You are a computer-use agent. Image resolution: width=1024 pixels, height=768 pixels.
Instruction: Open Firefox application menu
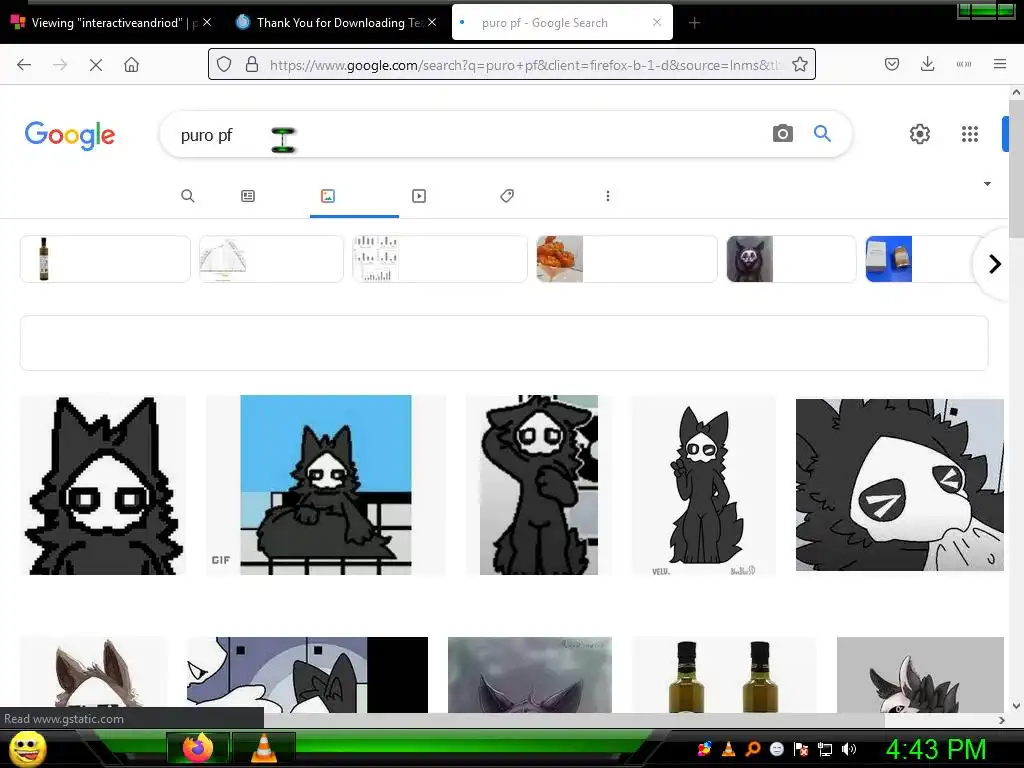coord(1000,64)
